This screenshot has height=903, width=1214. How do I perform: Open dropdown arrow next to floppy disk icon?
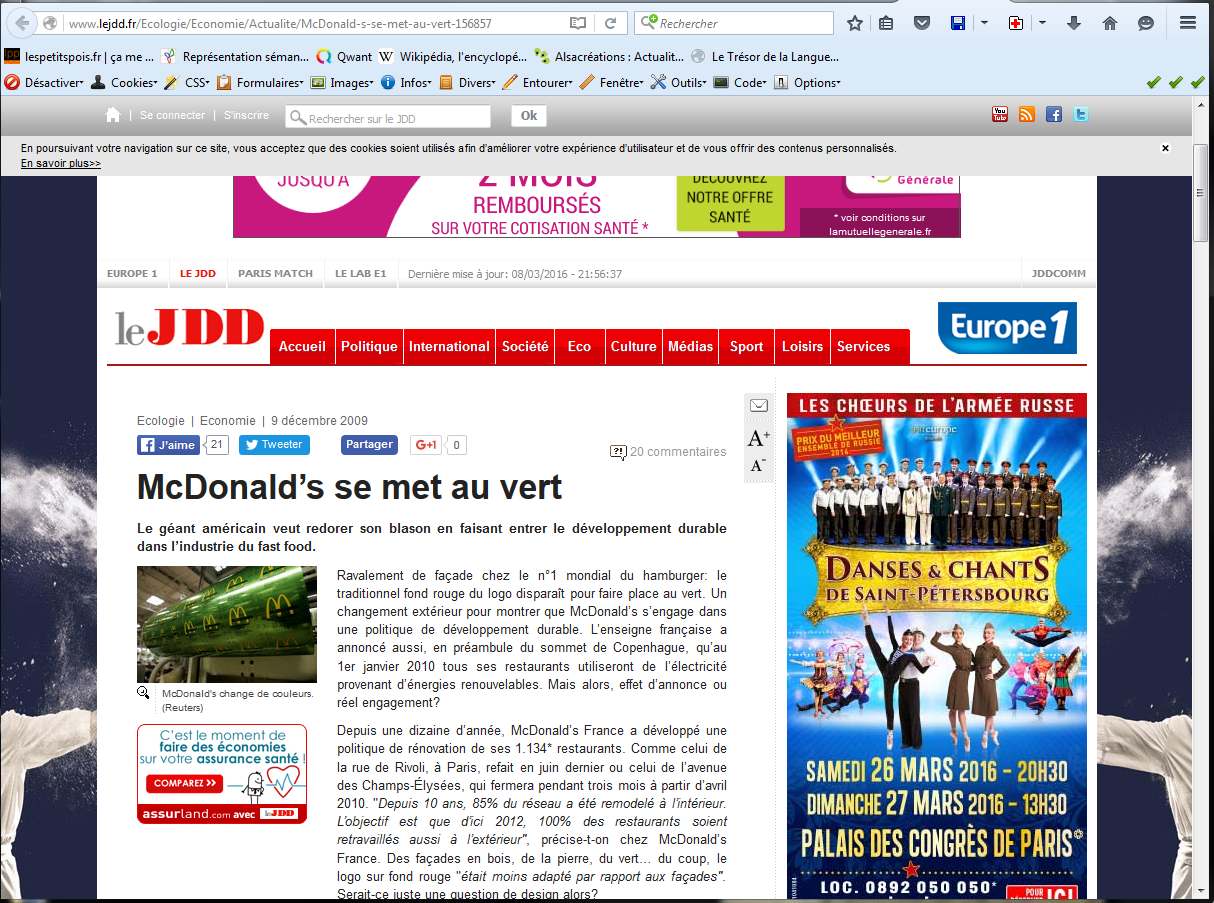coord(984,23)
